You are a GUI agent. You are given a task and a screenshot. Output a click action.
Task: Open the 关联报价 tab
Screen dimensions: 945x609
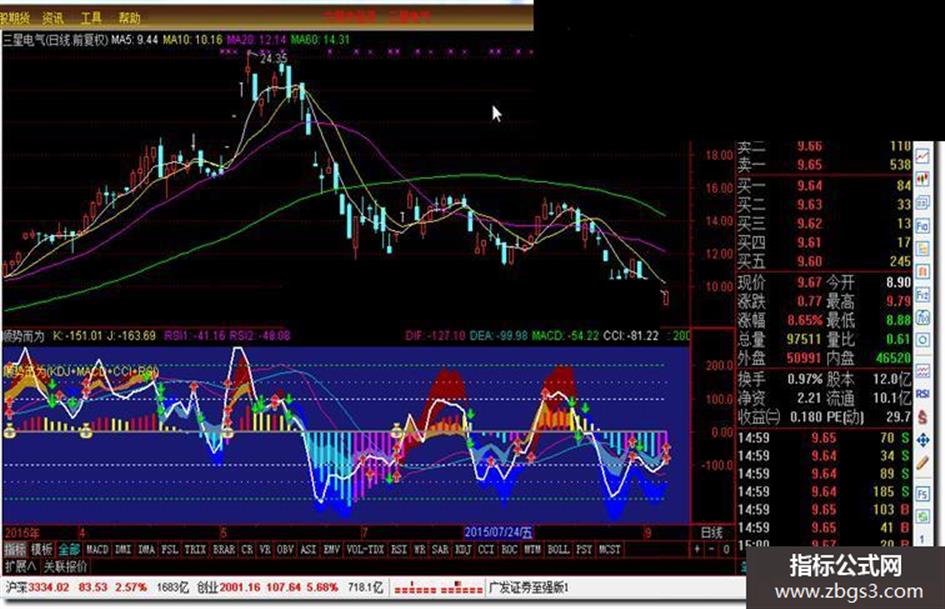65,566
